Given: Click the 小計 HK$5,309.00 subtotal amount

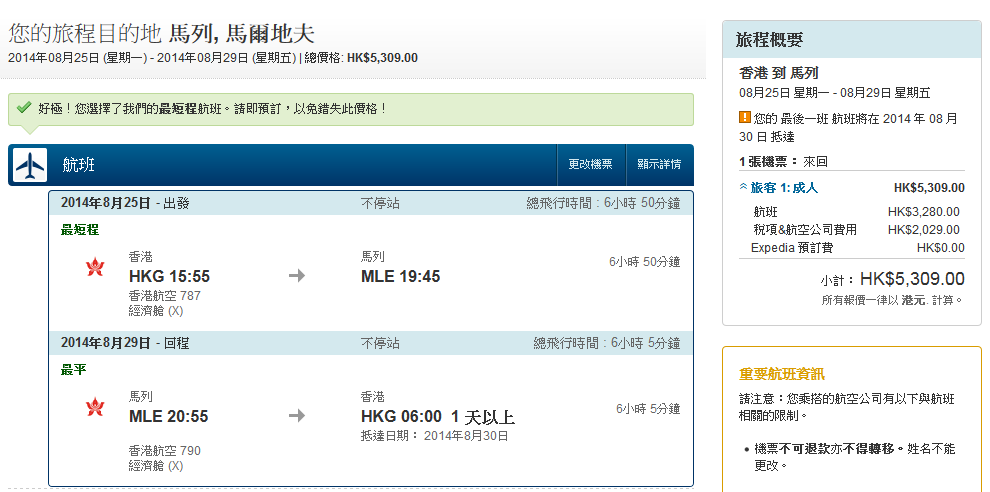Looking at the screenshot, I should point(911,279).
